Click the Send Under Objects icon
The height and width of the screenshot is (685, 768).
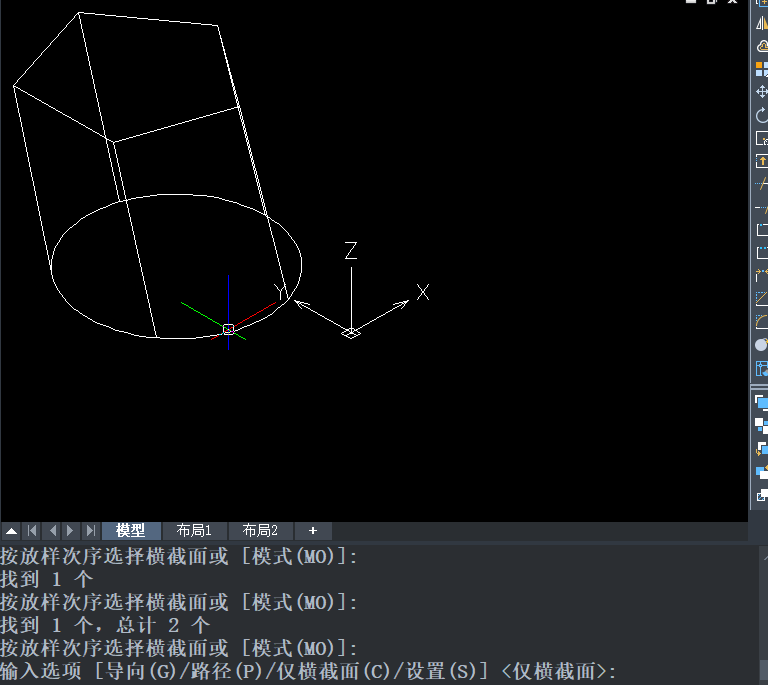pyautogui.click(x=762, y=472)
